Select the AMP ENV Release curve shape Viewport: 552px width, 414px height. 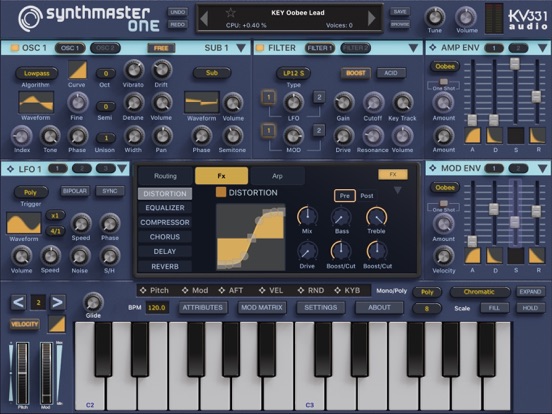[x=537, y=136]
